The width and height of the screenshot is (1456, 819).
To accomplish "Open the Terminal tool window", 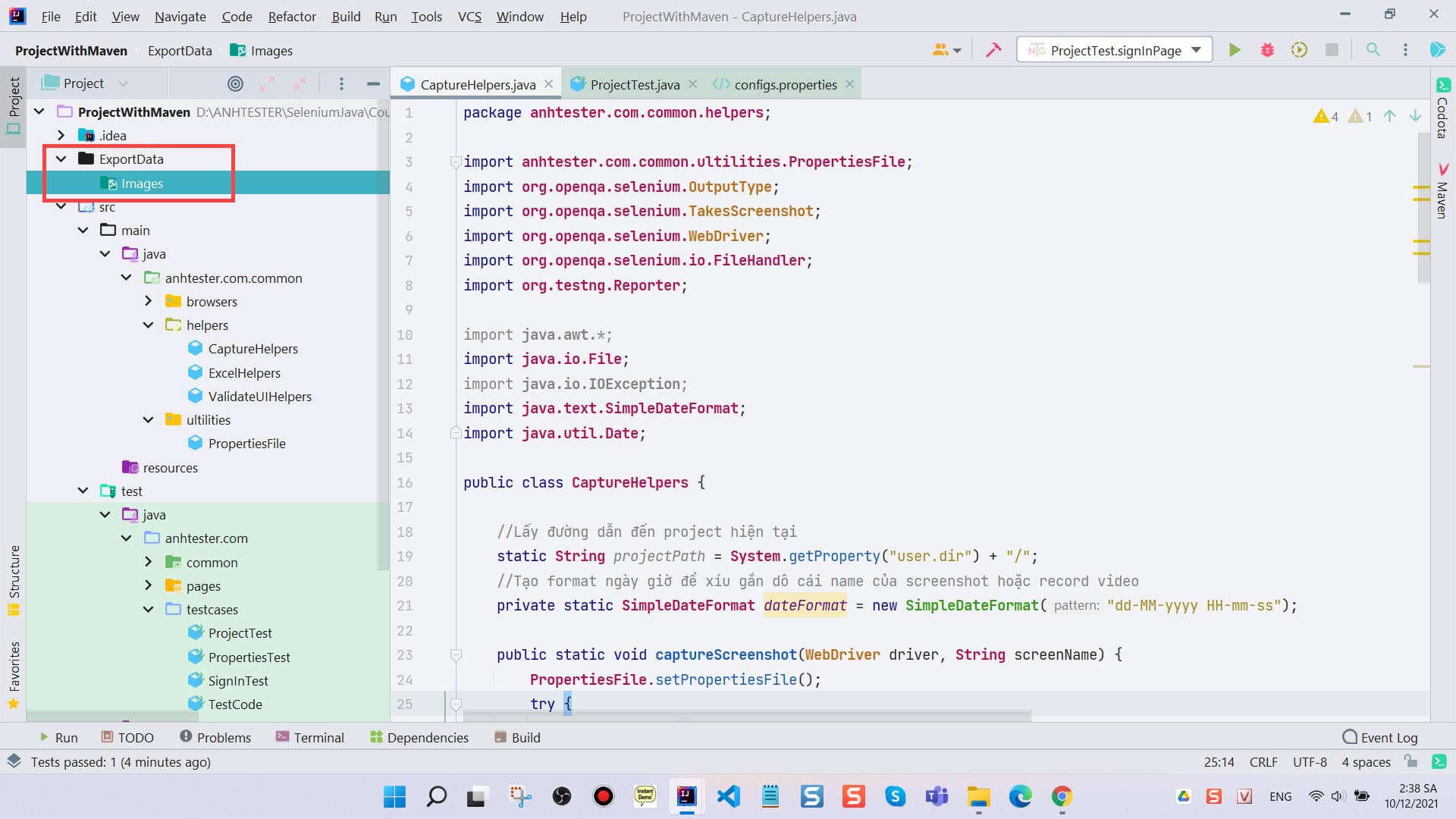I will (310, 738).
